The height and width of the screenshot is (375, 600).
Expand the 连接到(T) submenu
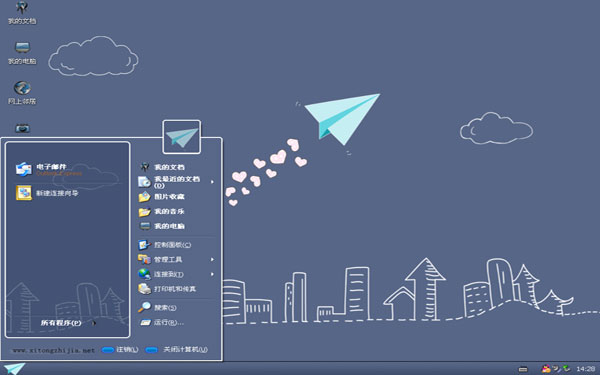pyautogui.click(x=176, y=274)
